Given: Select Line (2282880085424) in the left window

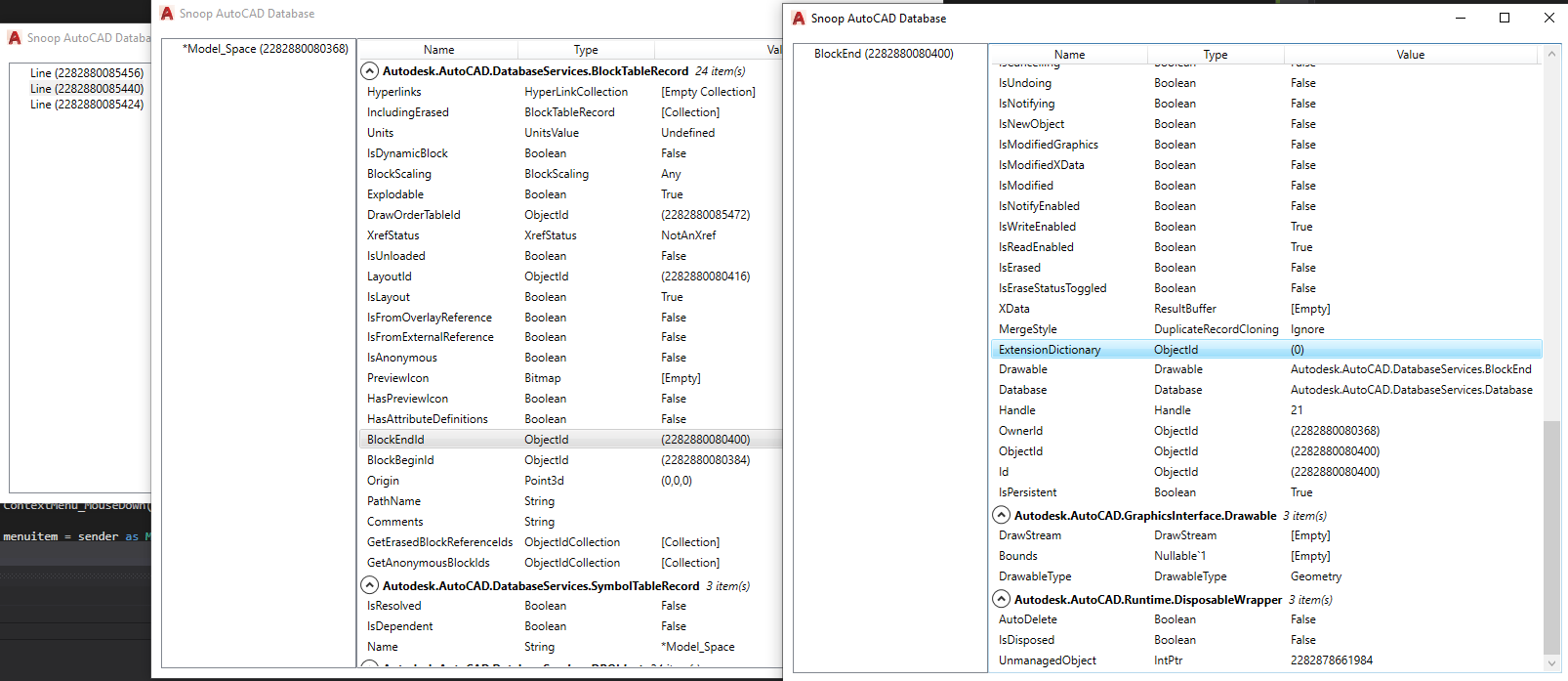Looking at the screenshot, I should [87, 105].
